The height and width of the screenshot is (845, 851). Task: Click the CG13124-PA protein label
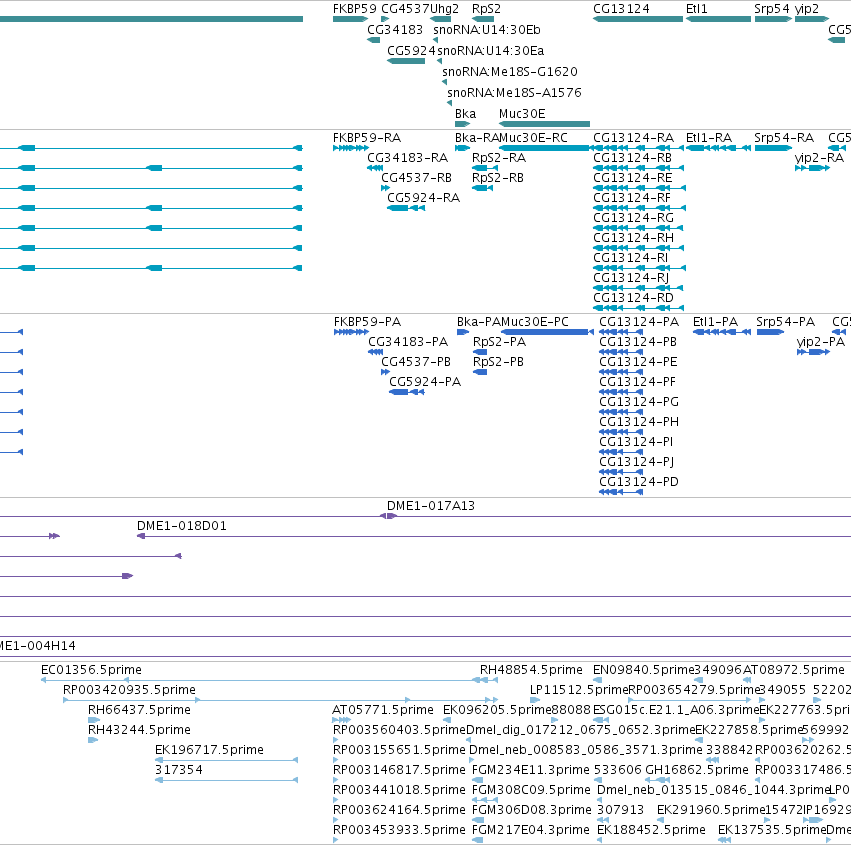pyautogui.click(x=639, y=322)
